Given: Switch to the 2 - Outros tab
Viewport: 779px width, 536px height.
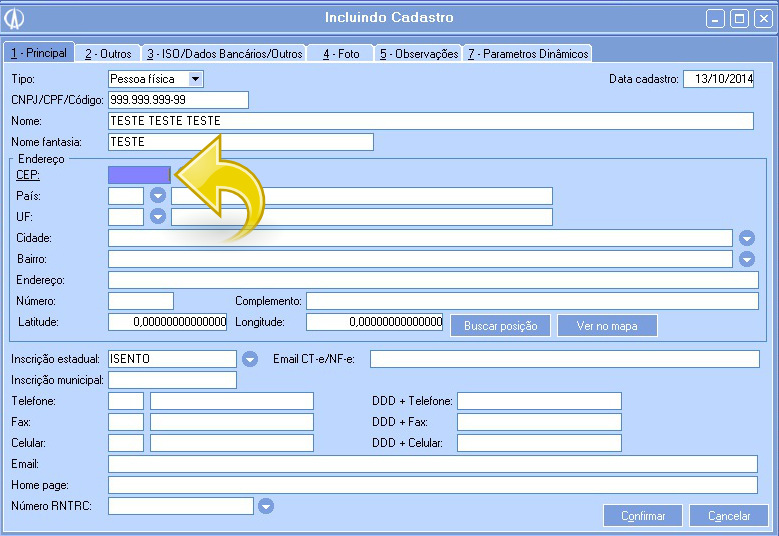Looking at the screenshot, I should point(108,53).
